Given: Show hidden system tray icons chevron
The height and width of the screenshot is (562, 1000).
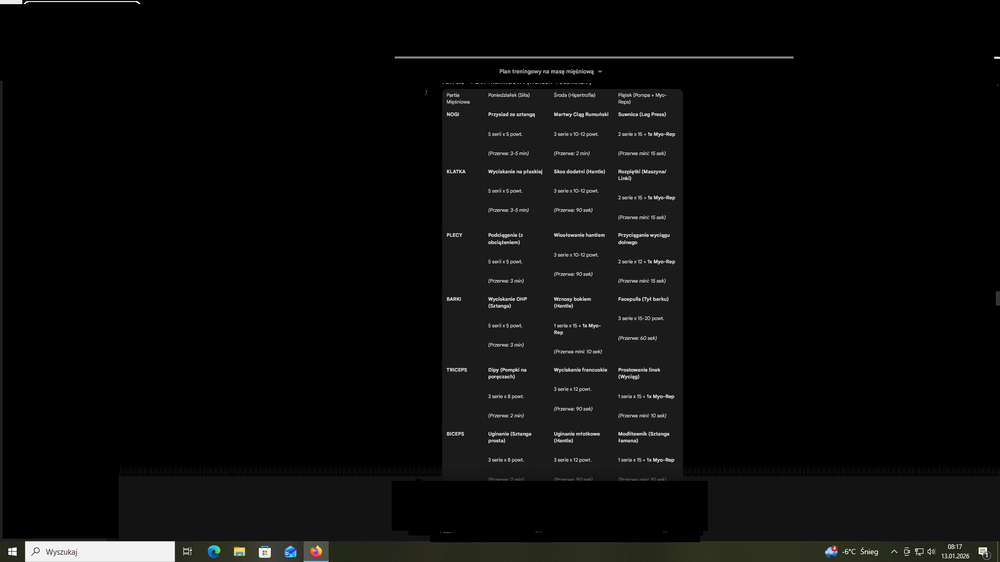Looking at the screenshot, I should [894, 551].
